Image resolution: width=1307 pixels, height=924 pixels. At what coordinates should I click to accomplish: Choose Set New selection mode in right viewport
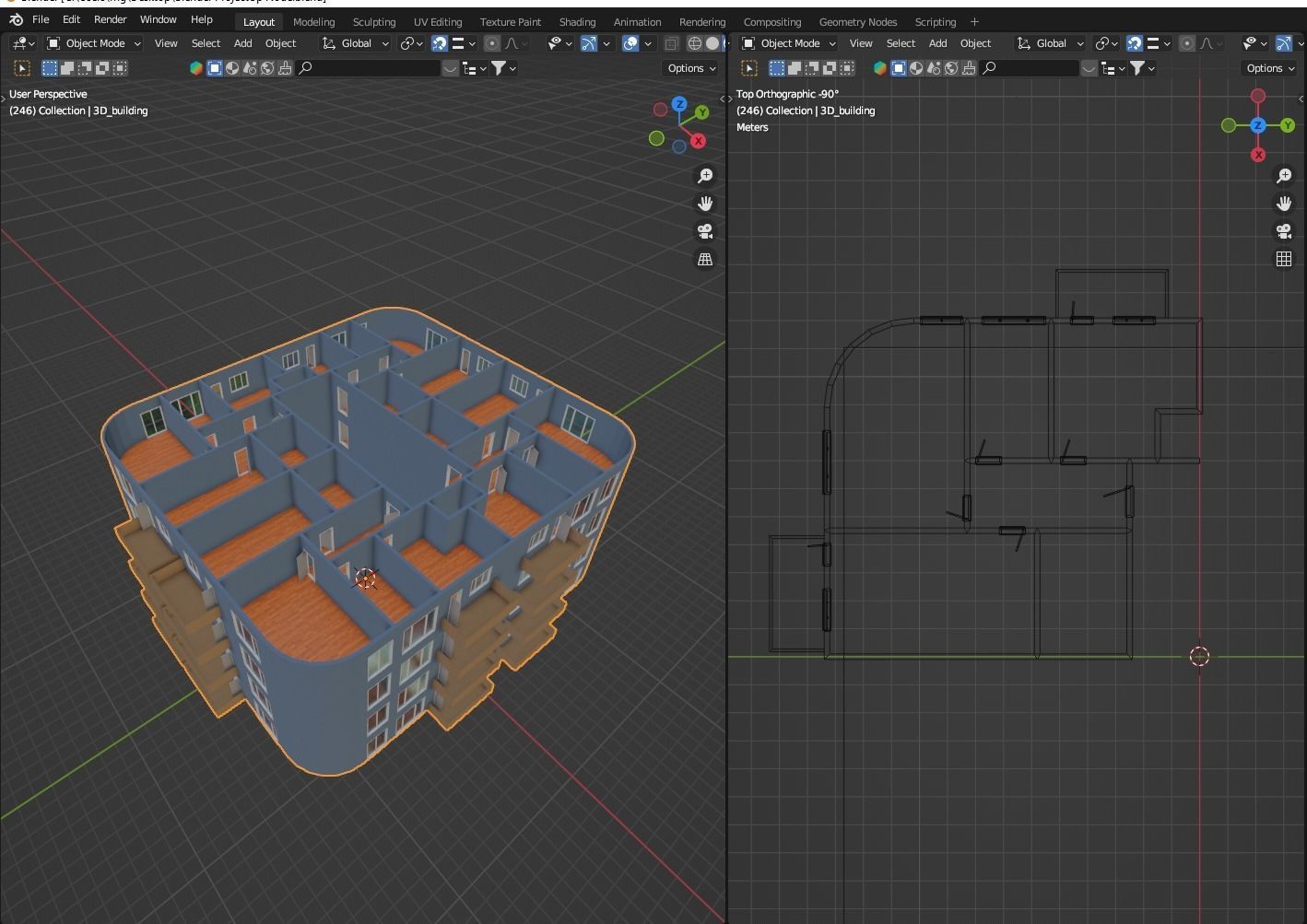point(777,68)
